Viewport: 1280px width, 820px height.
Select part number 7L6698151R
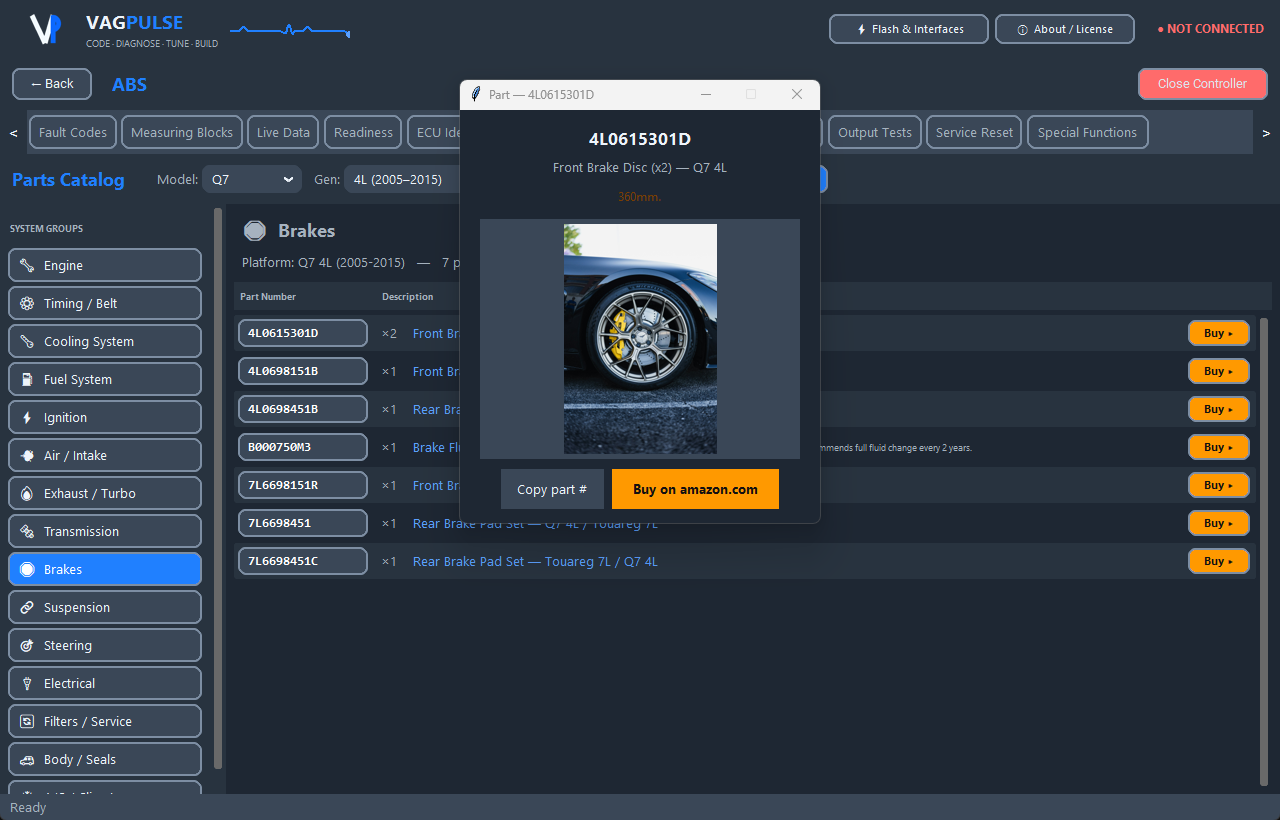tap(302, 485)
